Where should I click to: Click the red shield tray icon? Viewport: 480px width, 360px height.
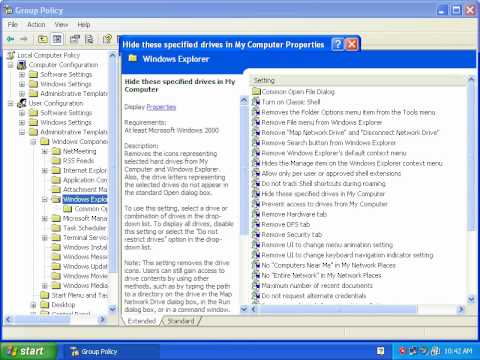(402, 351)
